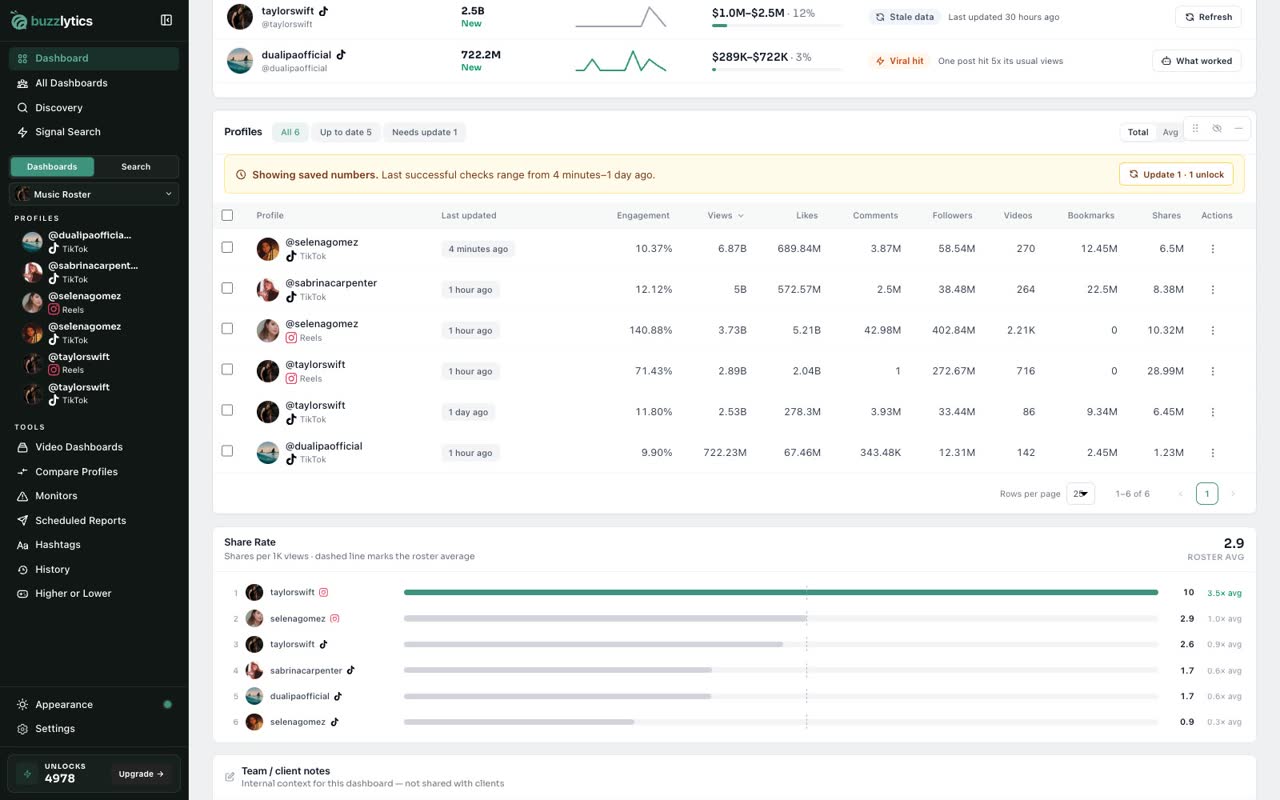Screen dimensions: 1280x800
Task: Tick the checkbox for @taylorswift Reels row
Action: pyautogui.click(x=227, y=369)
